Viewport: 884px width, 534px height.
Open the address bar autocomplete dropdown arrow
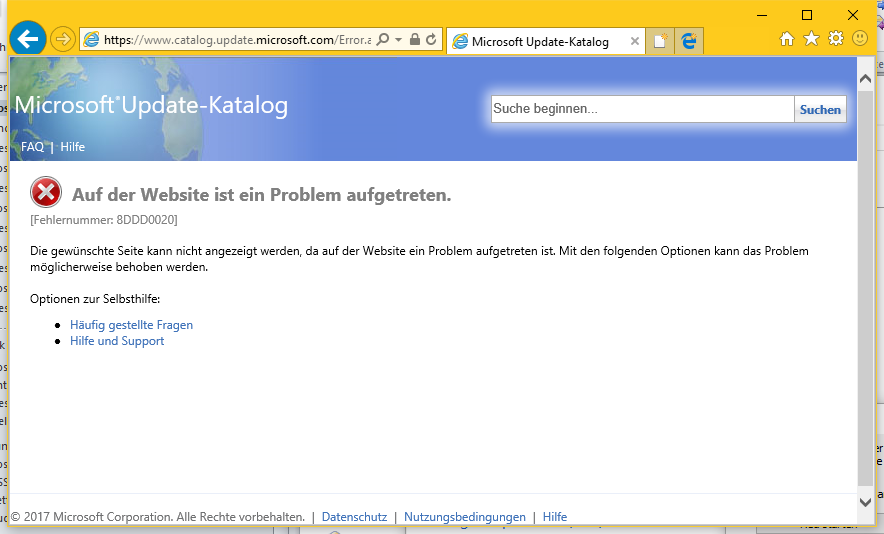[399, 39]
